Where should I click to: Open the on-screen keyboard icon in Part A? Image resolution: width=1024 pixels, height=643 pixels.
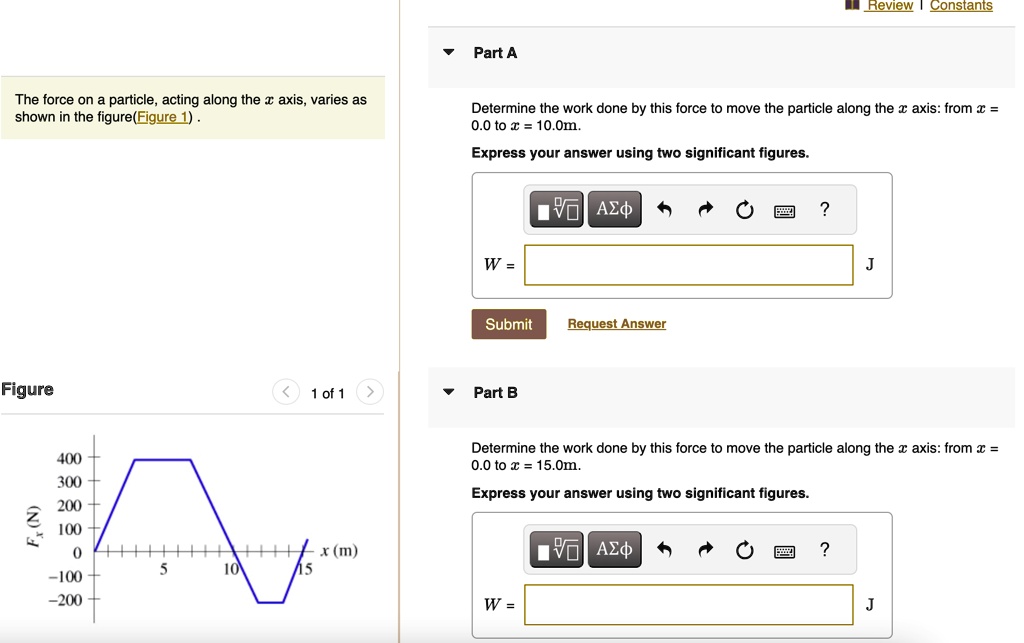click(784, 210)
